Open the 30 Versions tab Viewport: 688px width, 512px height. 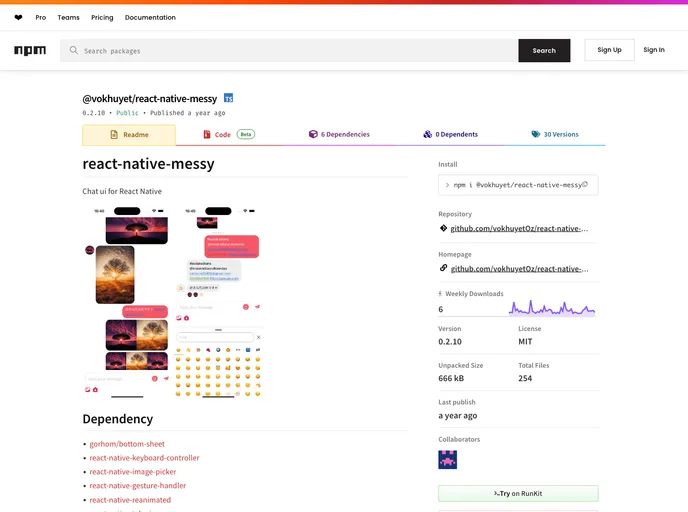click(x=555, y=134)
